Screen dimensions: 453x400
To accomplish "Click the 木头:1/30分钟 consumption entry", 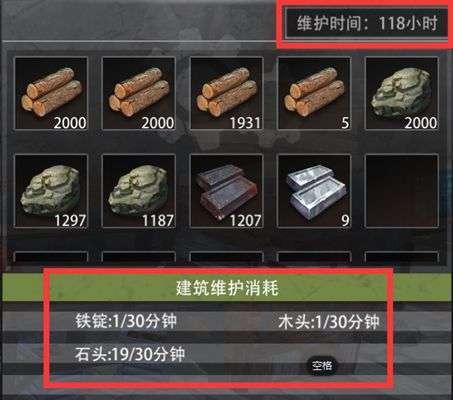I will 329,322.
